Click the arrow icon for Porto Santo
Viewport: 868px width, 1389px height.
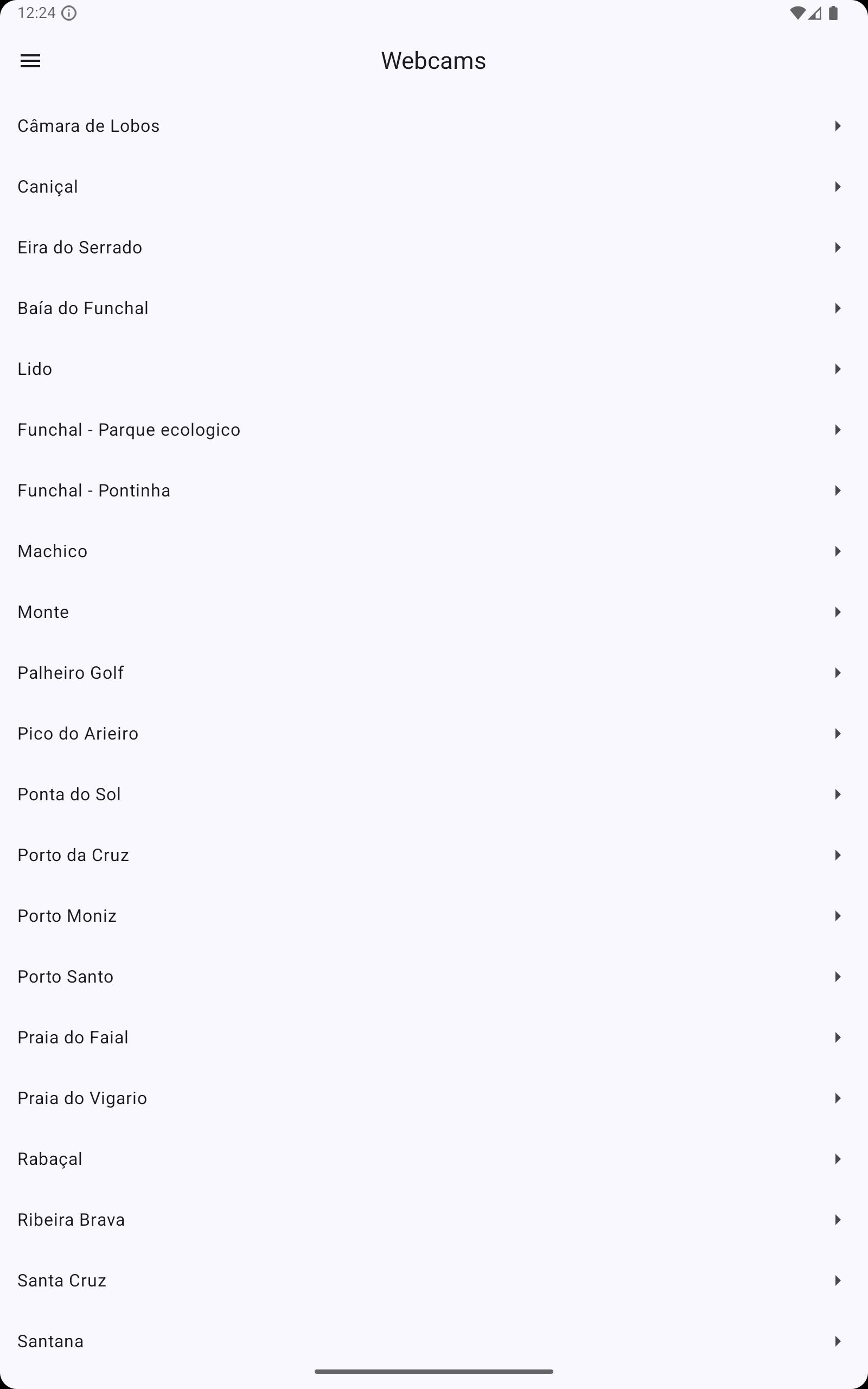[838, 977]
